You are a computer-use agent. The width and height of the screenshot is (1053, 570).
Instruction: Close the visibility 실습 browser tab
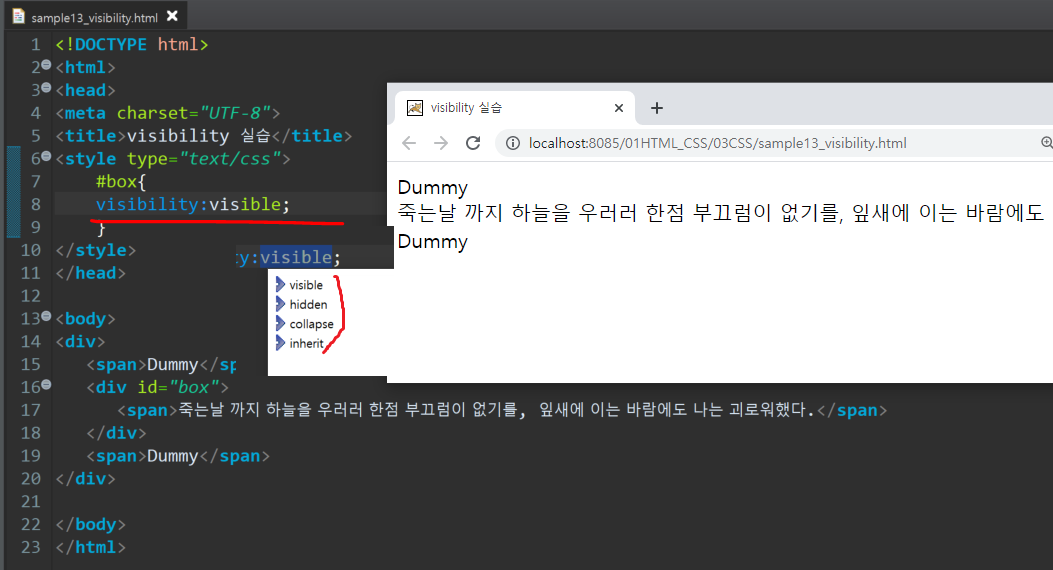[x=619, y=108]
